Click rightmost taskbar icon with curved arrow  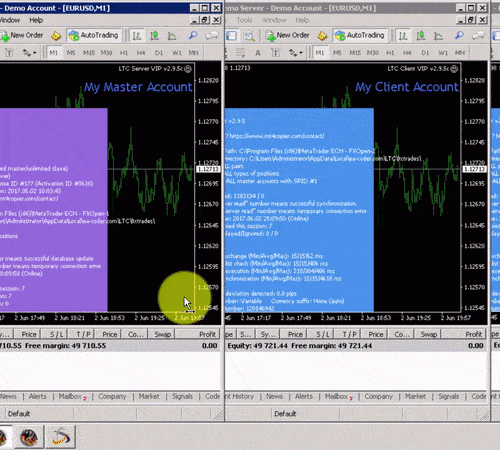click(x=61, y=437)
